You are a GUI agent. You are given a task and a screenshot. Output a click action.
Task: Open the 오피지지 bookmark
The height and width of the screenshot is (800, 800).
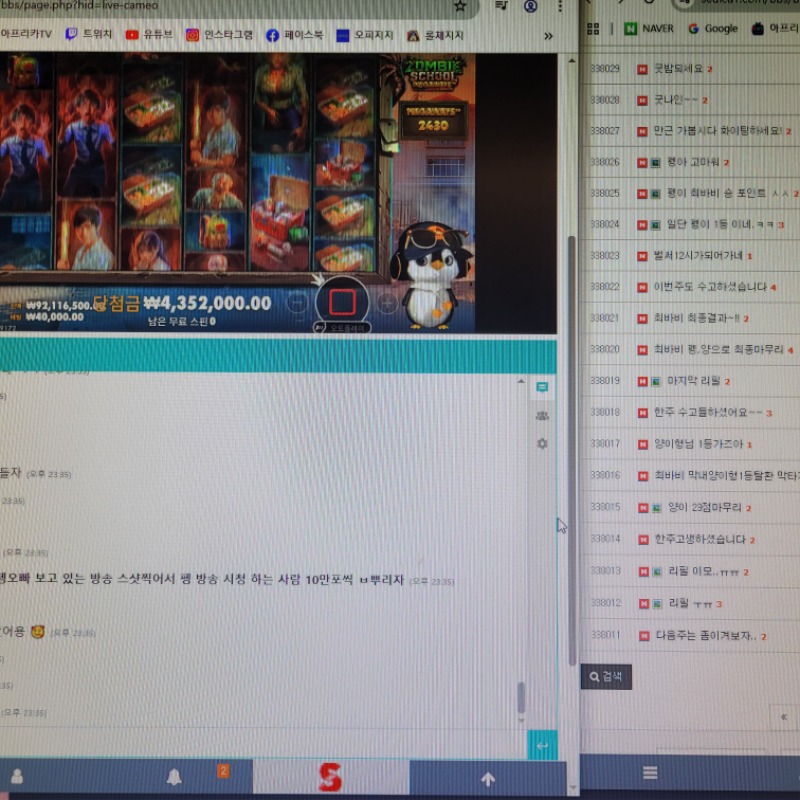365,35
